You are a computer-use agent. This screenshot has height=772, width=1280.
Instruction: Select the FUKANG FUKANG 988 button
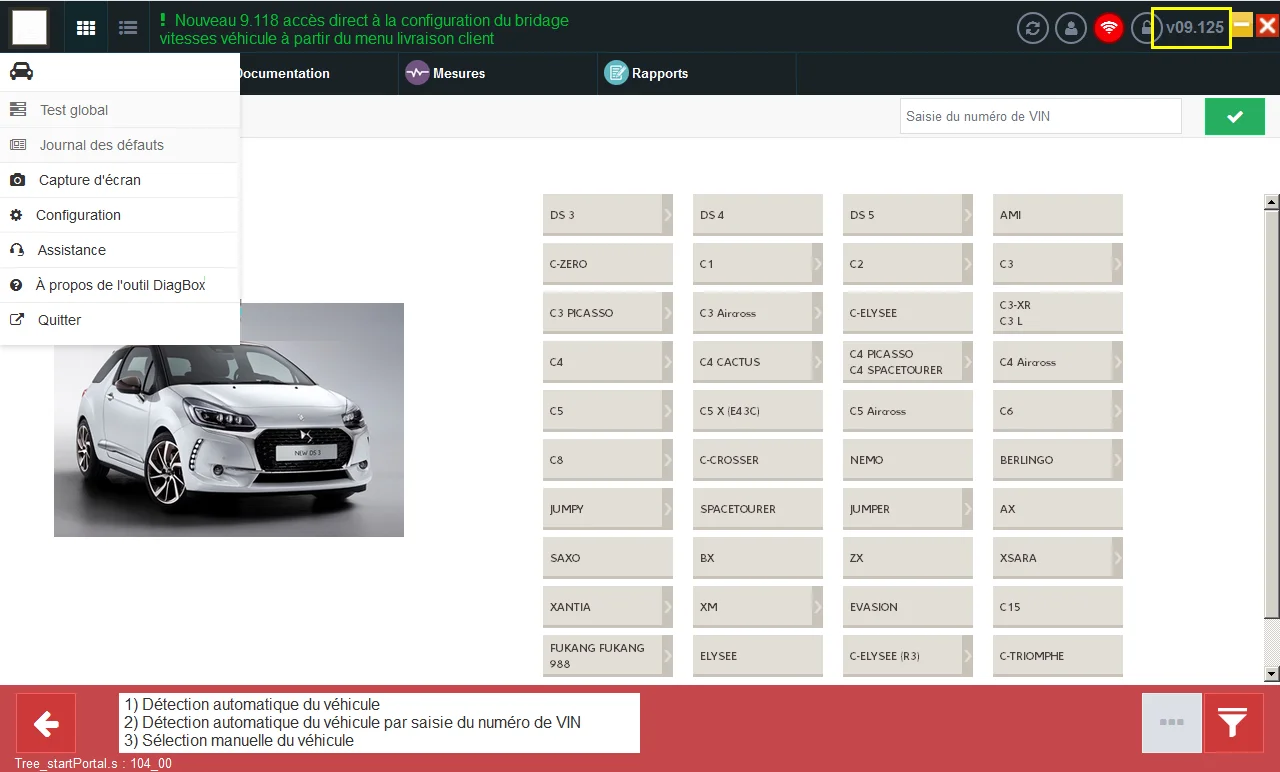click(608, 656)
